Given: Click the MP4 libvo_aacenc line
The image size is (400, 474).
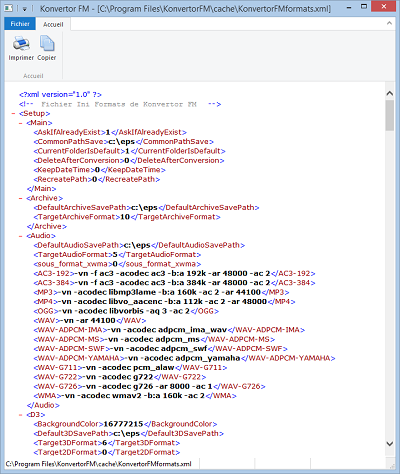Looking at the screenshot, I should [x=164, y=302].
